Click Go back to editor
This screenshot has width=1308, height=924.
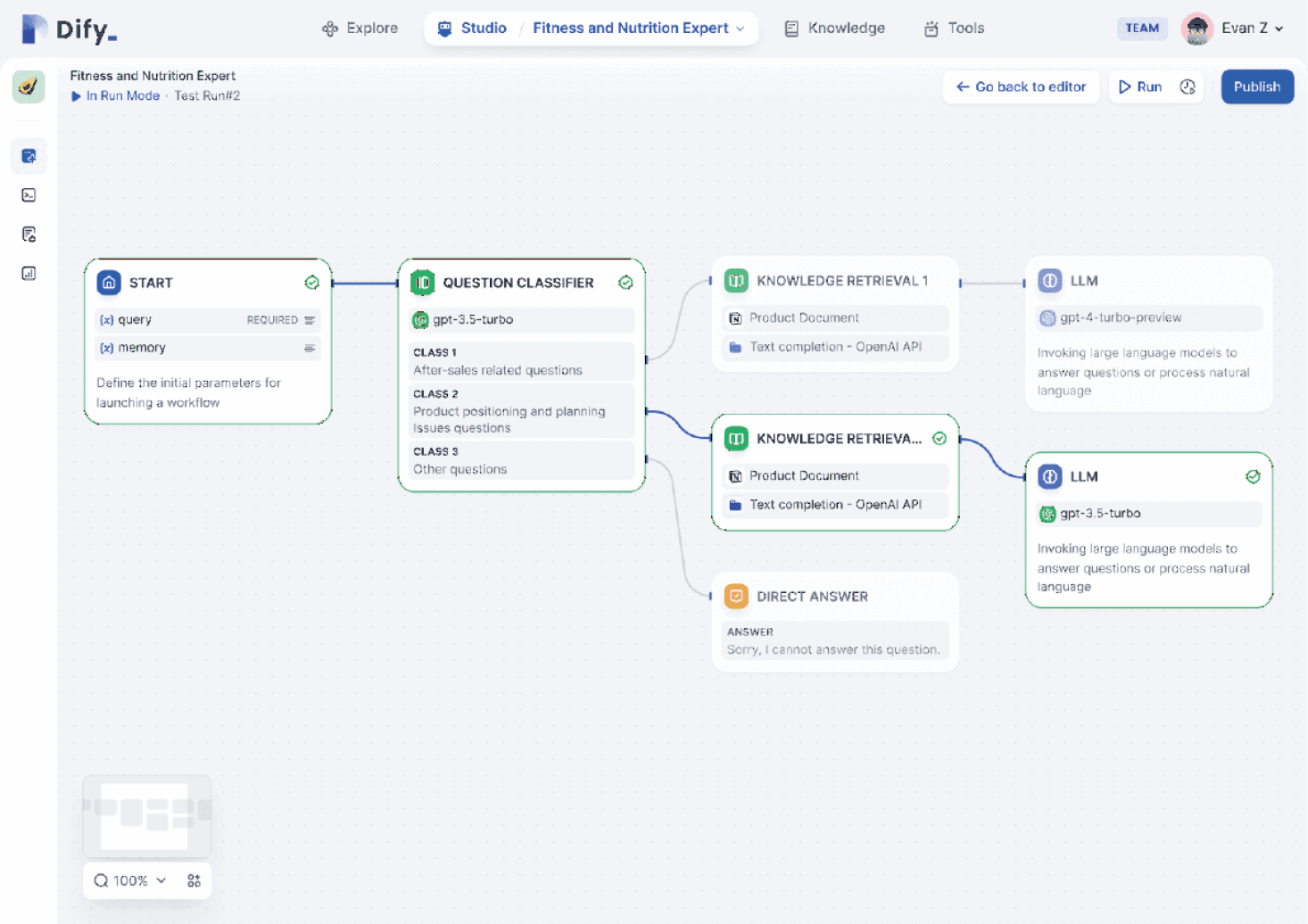pos(1021,87)
